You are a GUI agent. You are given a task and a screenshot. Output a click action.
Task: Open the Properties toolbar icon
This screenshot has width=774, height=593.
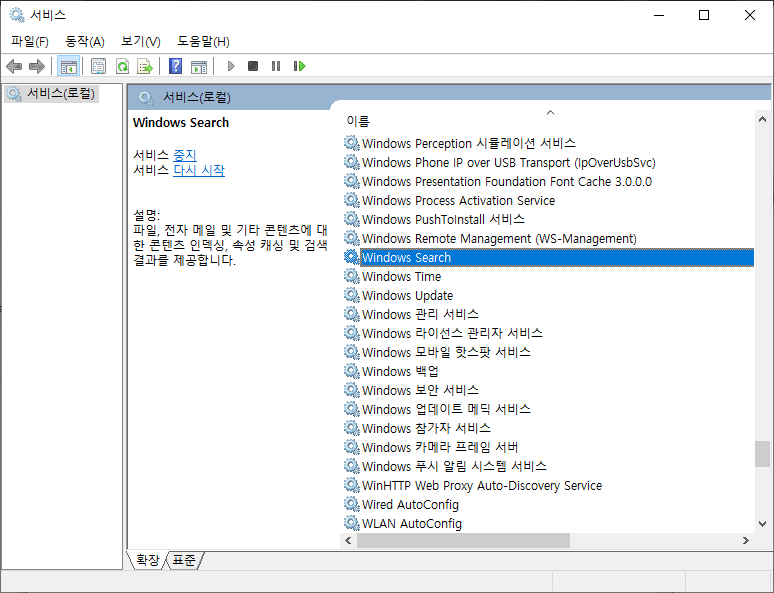pos(98,66)
